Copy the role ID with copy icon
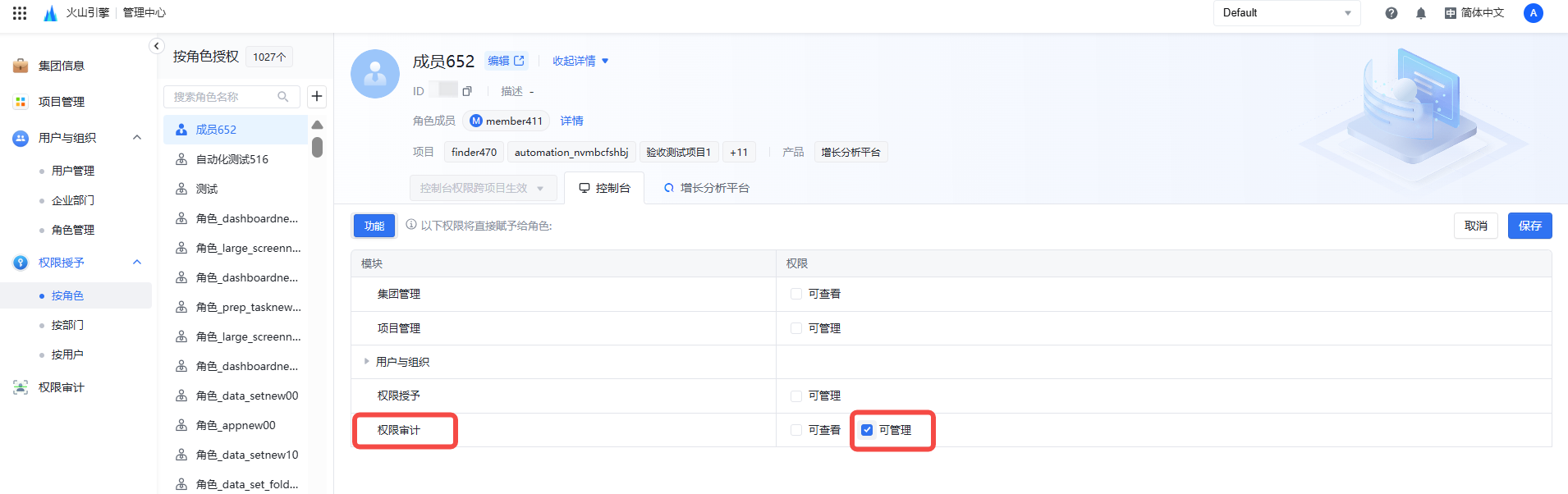 tap(467, 91)
